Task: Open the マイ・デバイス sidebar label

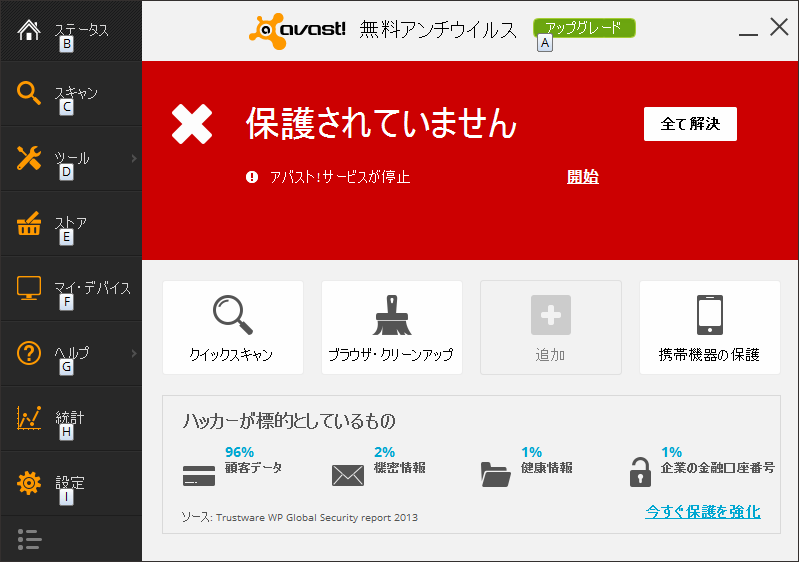Action: 93,288
